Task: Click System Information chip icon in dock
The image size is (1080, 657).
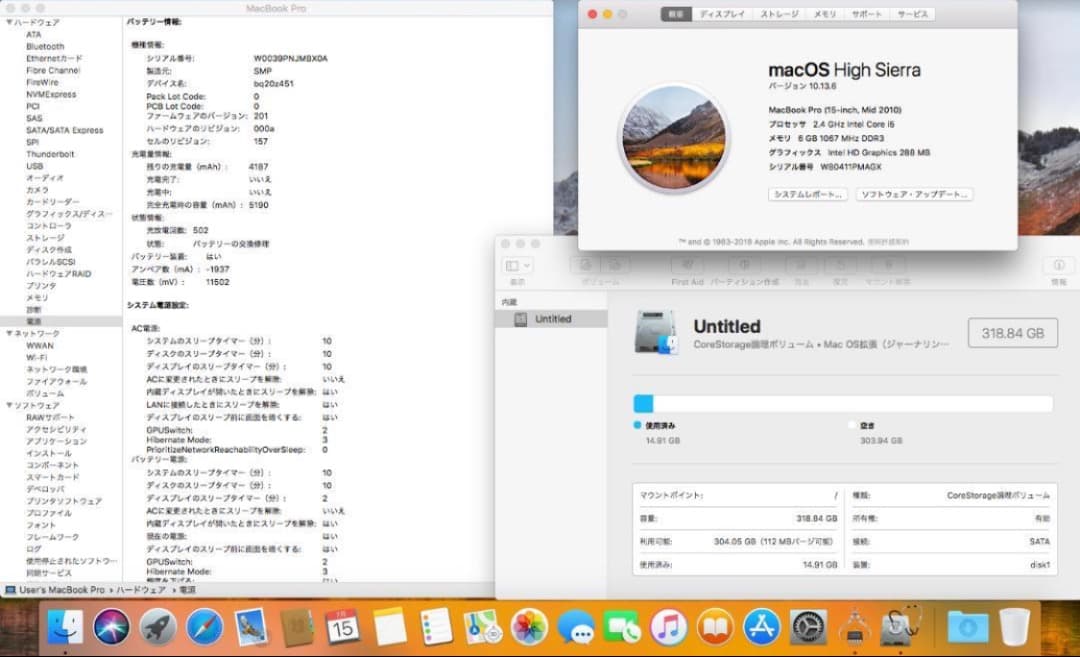Action: point(854,627)
